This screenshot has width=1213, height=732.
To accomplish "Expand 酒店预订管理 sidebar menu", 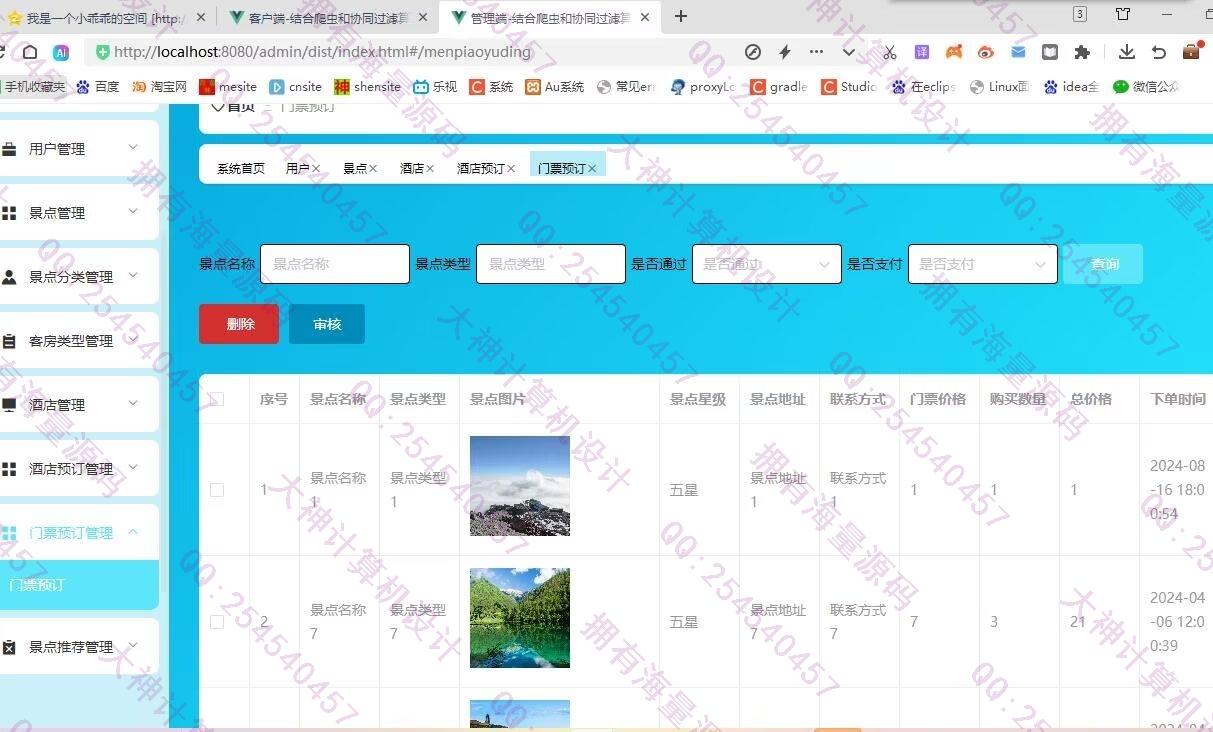I will coord(78,468).
